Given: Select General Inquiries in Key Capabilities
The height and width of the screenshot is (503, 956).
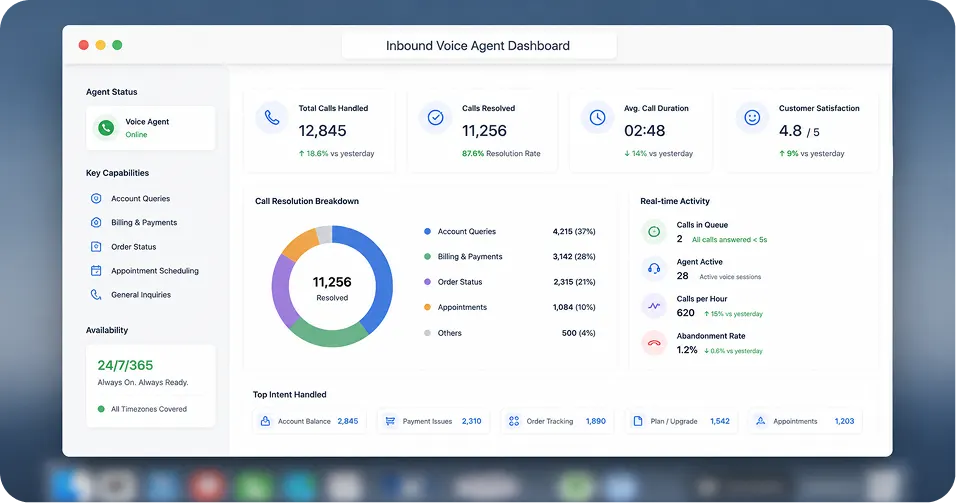Looking at the screenshot, I should tap(141, 294).
